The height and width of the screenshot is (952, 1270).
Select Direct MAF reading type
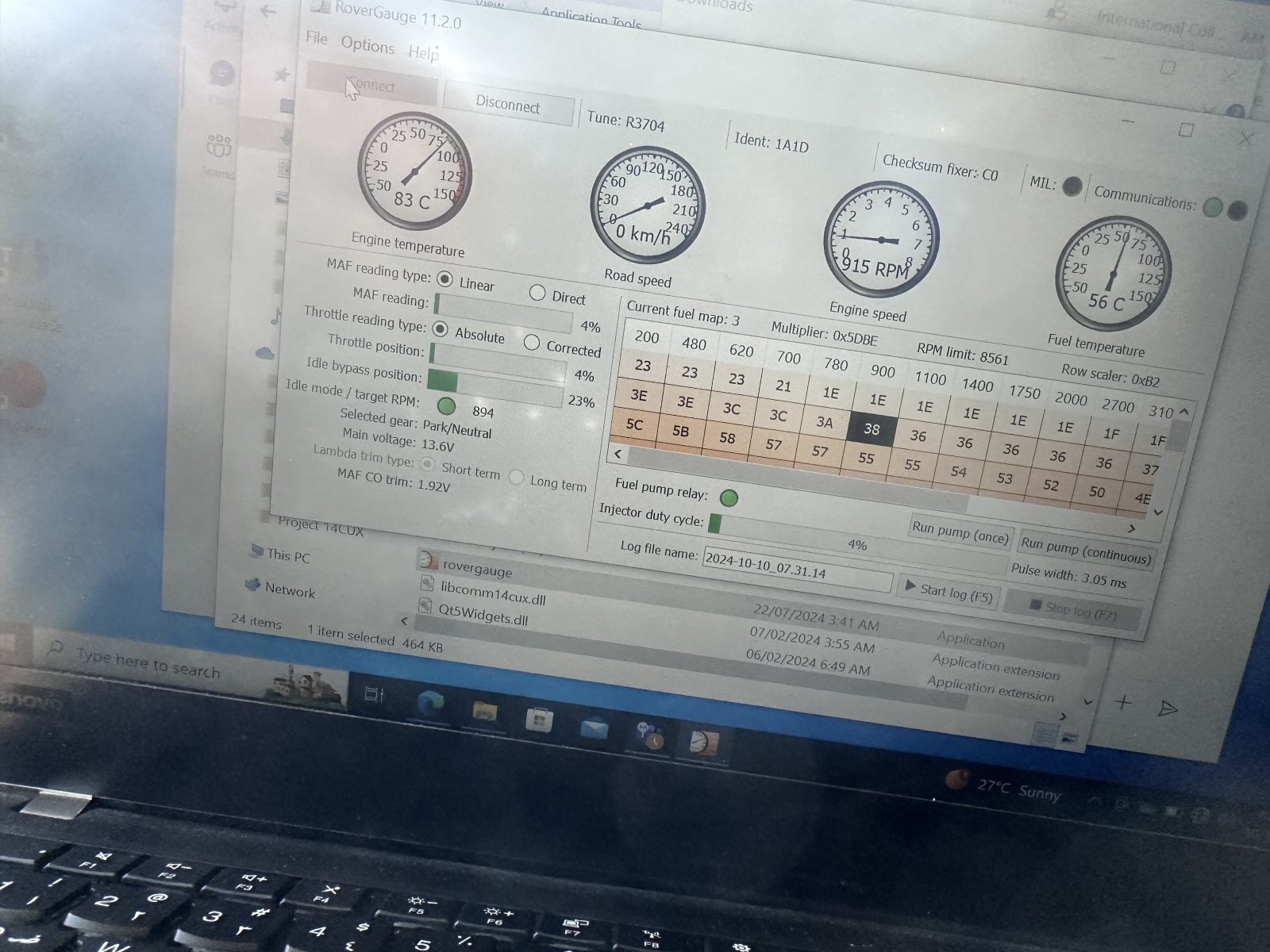[x=537, y=294]
